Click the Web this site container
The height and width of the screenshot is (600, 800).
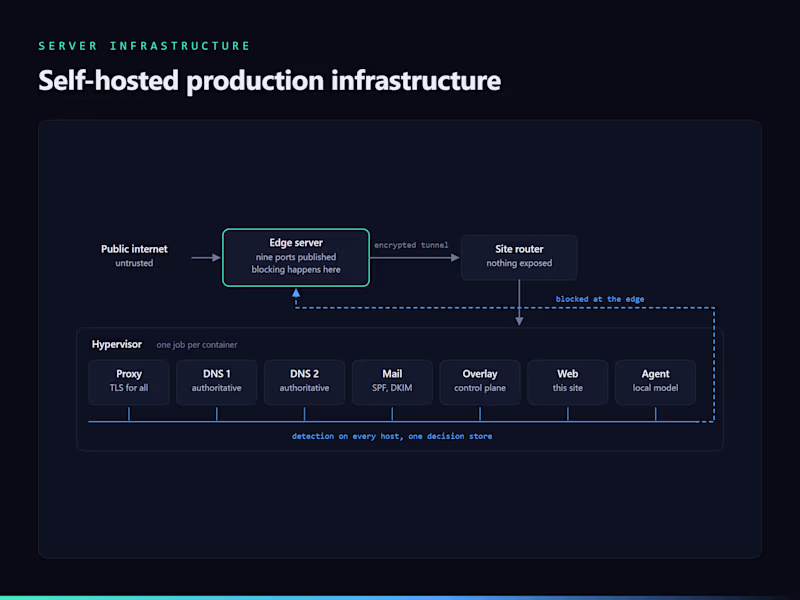coord(567,382)
